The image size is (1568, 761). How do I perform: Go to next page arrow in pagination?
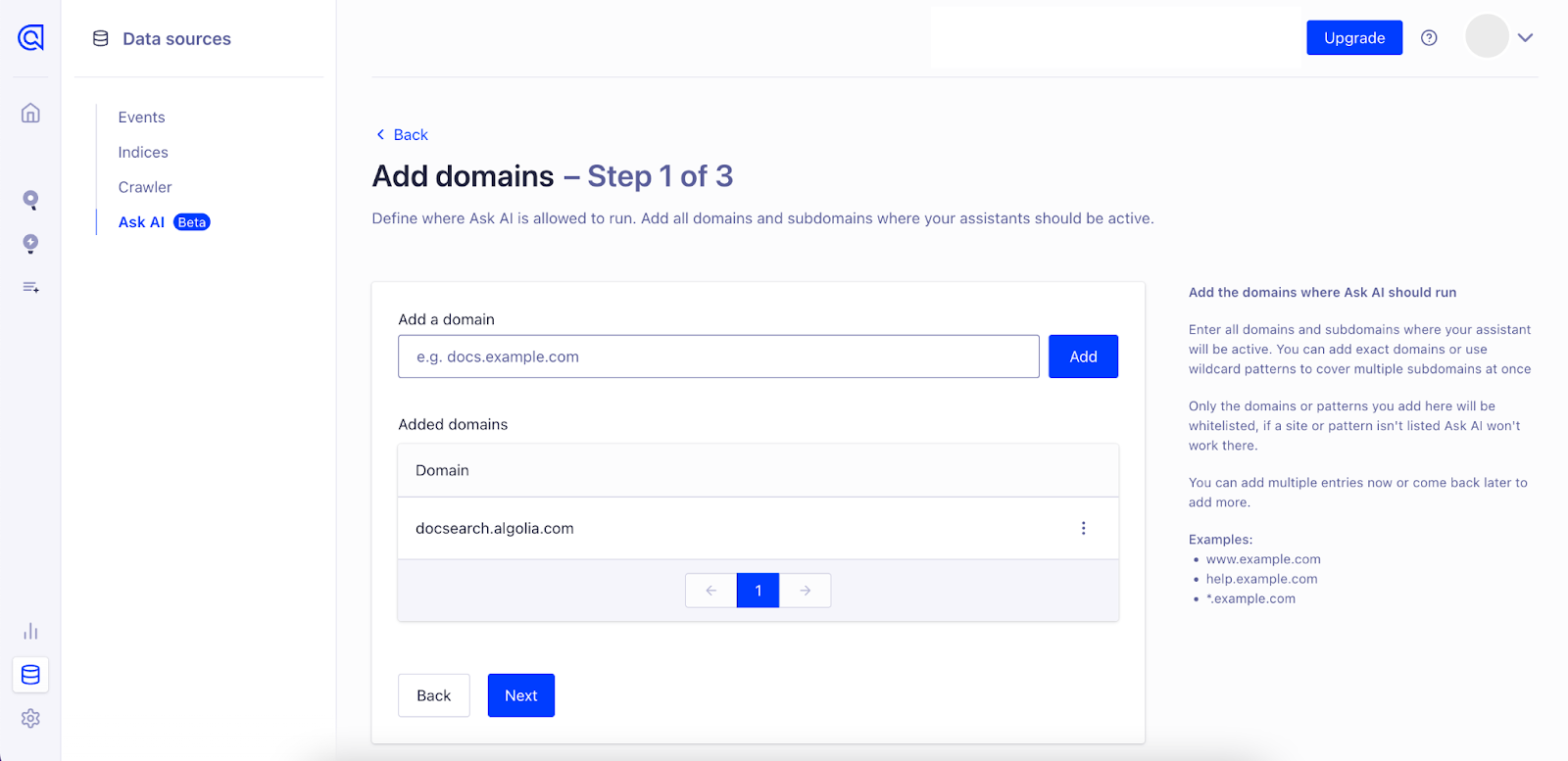click(x=805, y=591)
